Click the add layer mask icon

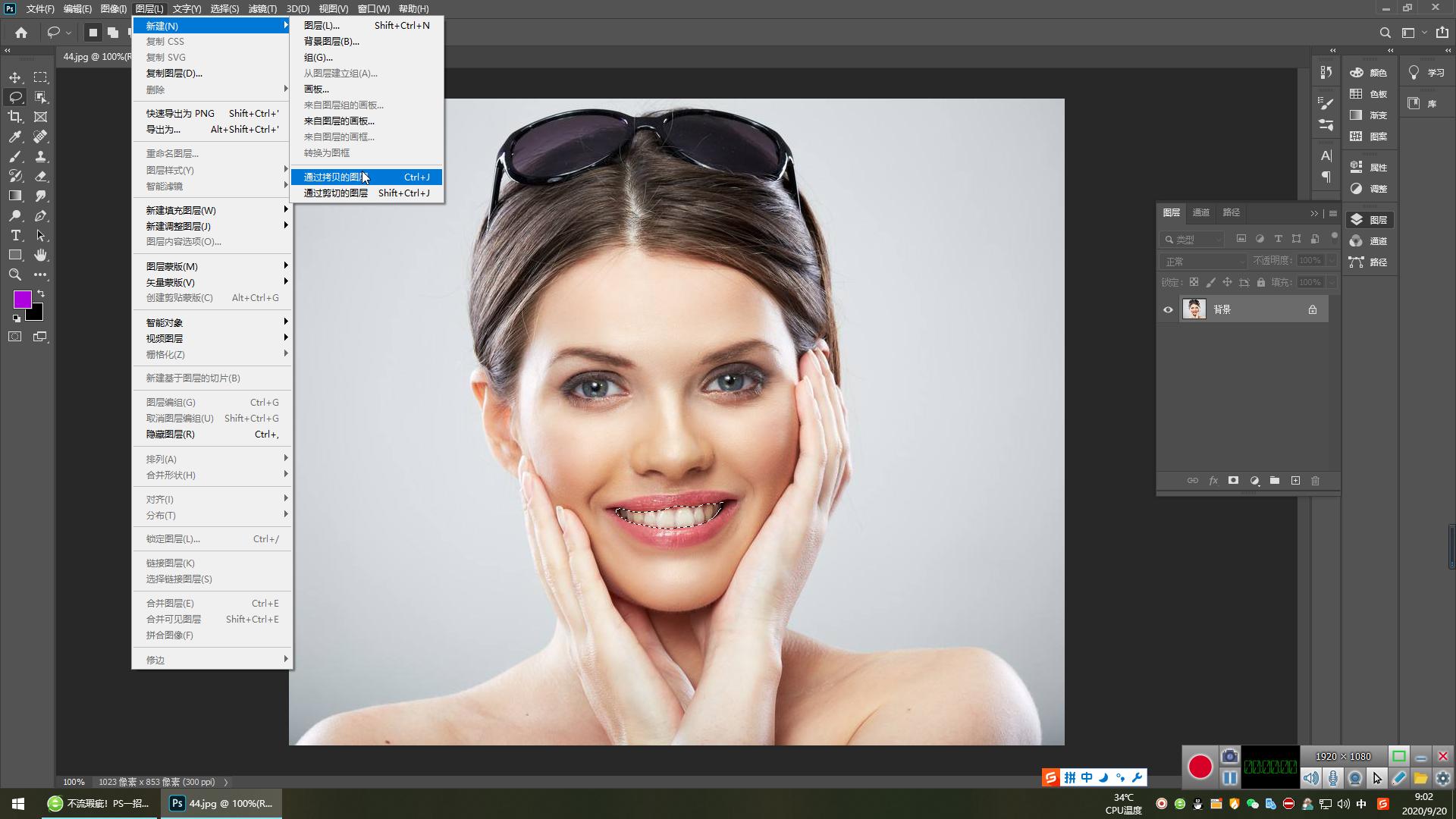click(1233, 481)
